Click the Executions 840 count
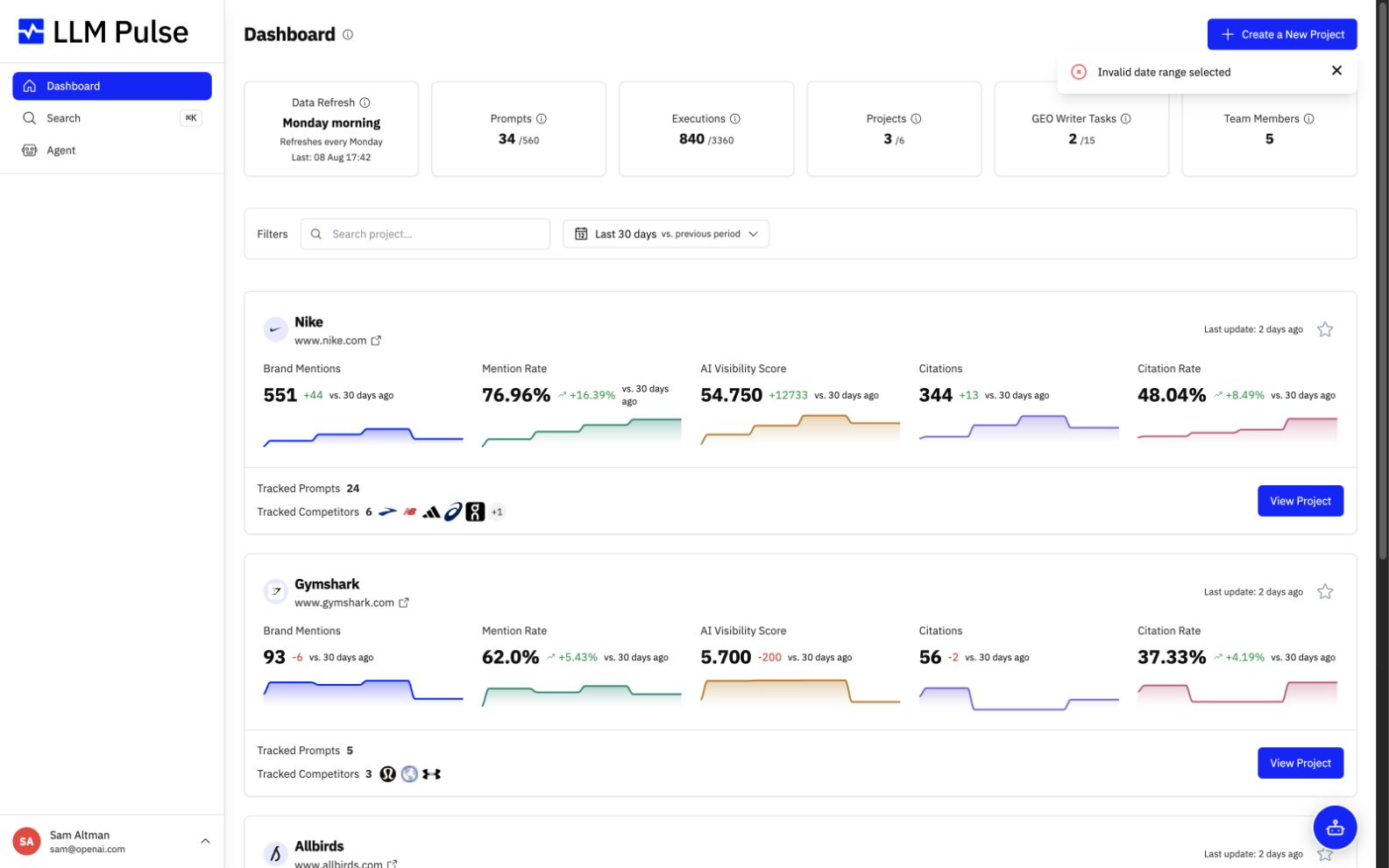This screenshot has height=868, width=1389. point(691,138)
